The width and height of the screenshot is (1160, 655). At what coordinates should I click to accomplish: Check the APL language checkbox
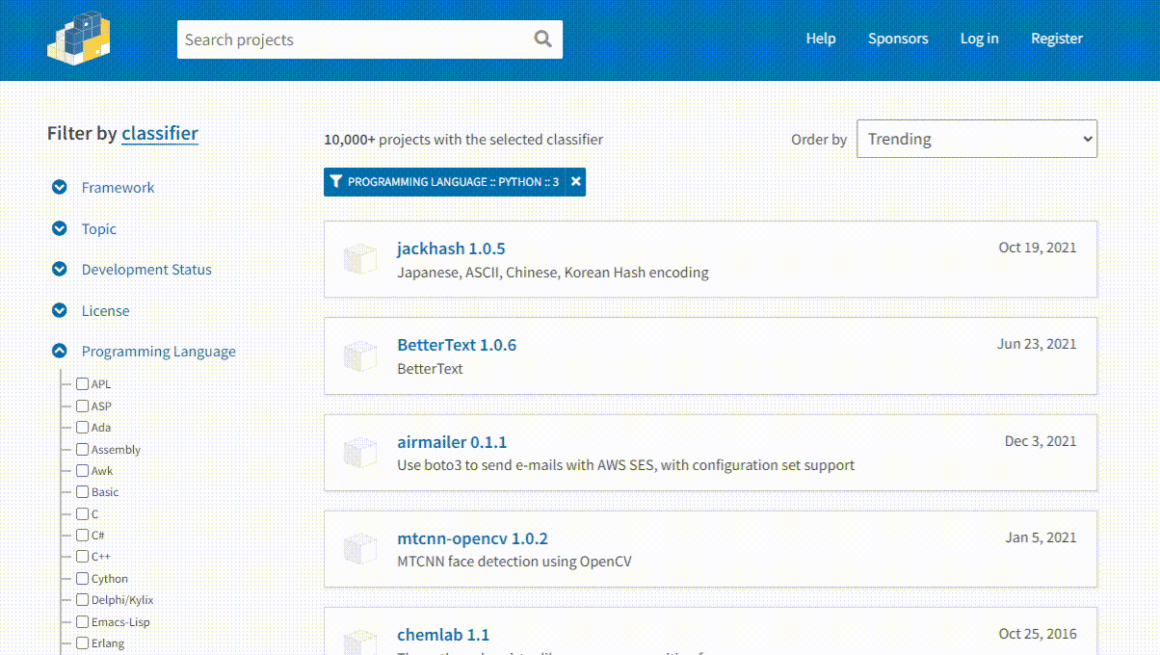click(x=83, y=384)
